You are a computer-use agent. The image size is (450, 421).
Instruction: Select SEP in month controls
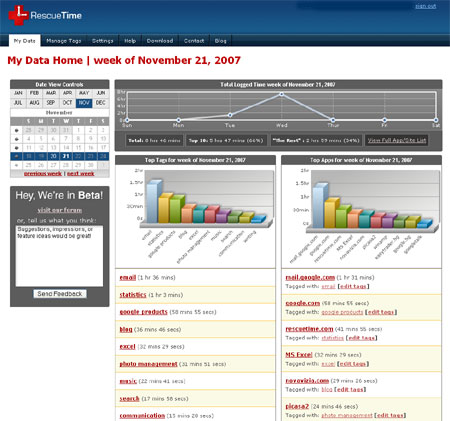coord(51,103)
